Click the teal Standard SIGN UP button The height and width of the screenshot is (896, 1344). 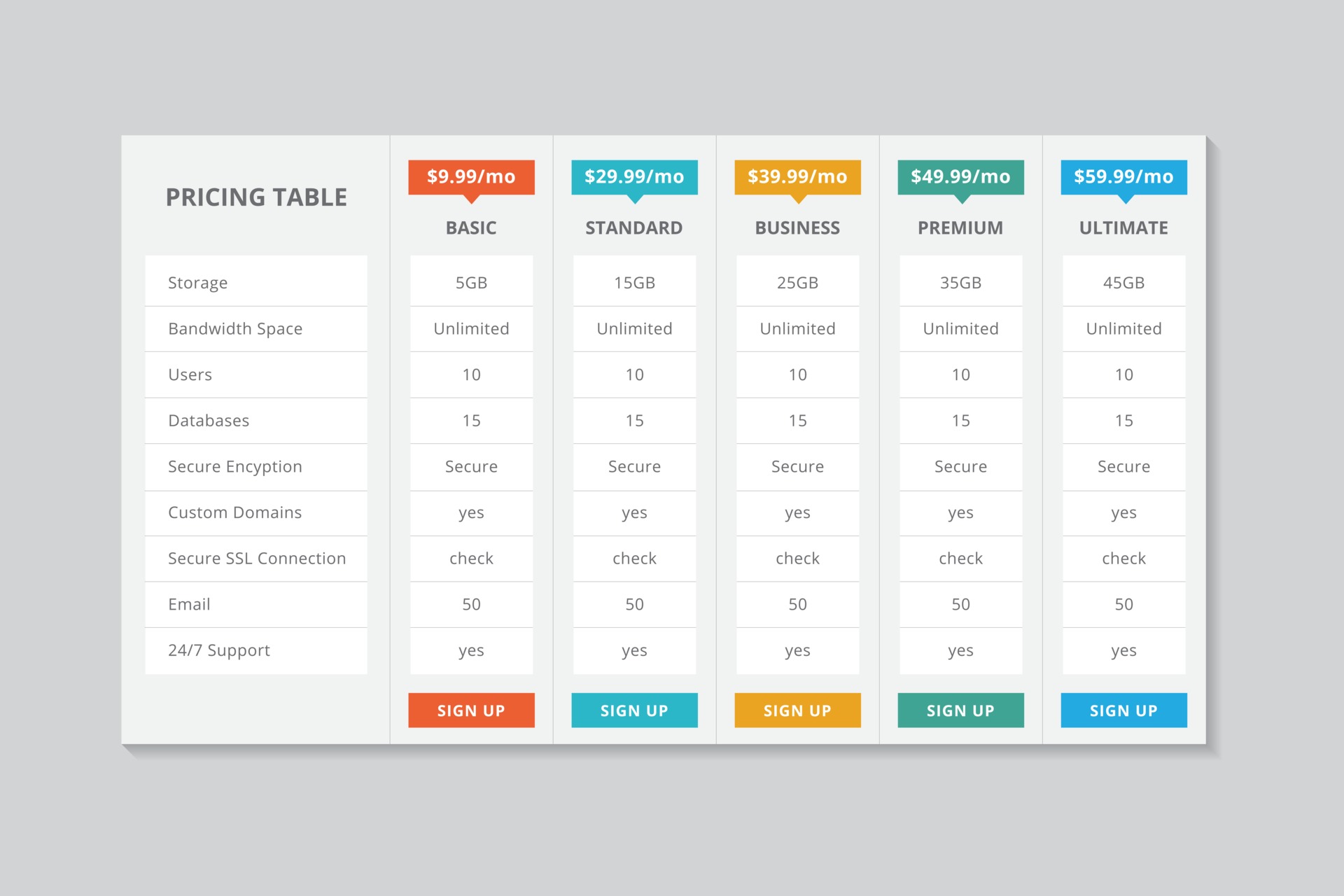(x=635, y=710)
